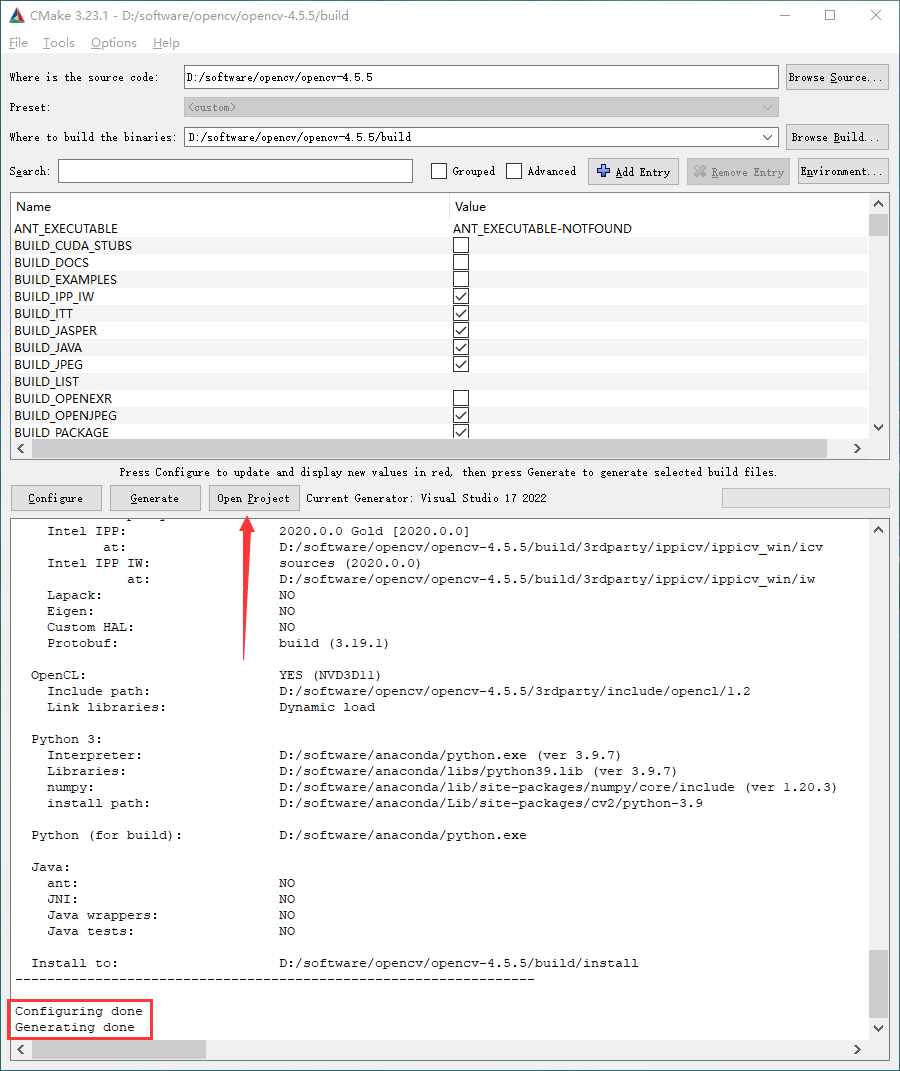This screenshot has width=900, height=1071.
Task: Click down arrow of output log scrollbar
Action: tap(879, 1029)
